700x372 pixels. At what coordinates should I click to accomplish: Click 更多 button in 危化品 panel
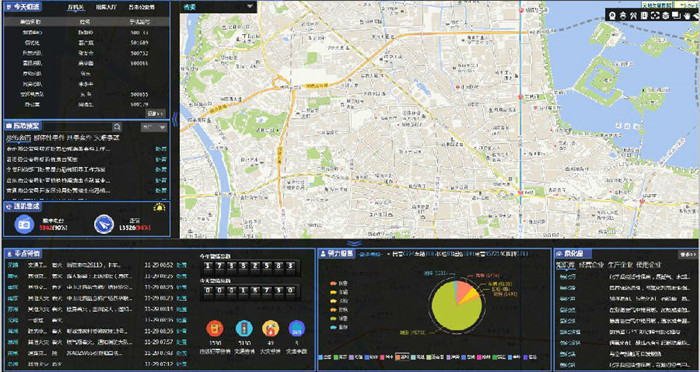coord(687,254)
